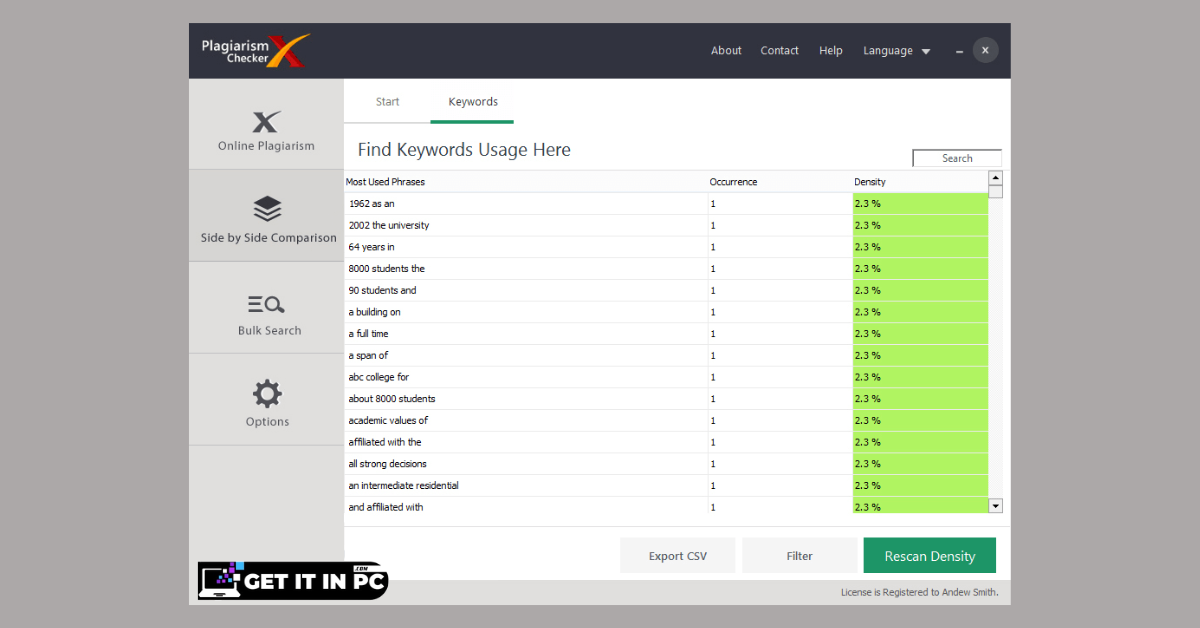
Task: Switch to the Keywords tab
Action: (473, 102)
